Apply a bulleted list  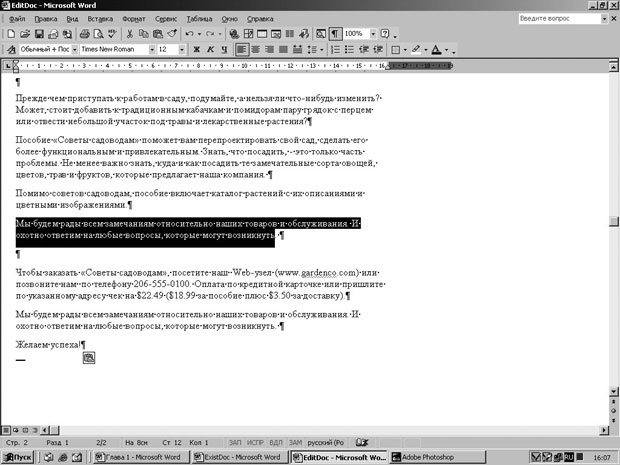tap(349, 50)
